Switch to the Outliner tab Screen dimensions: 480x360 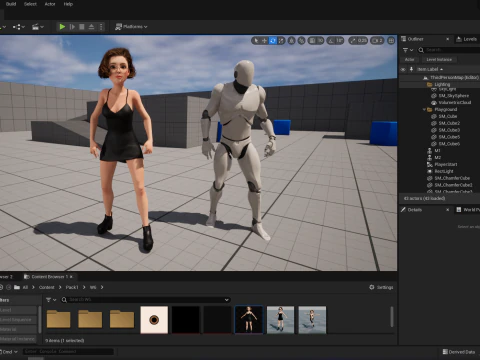(415, 39)
